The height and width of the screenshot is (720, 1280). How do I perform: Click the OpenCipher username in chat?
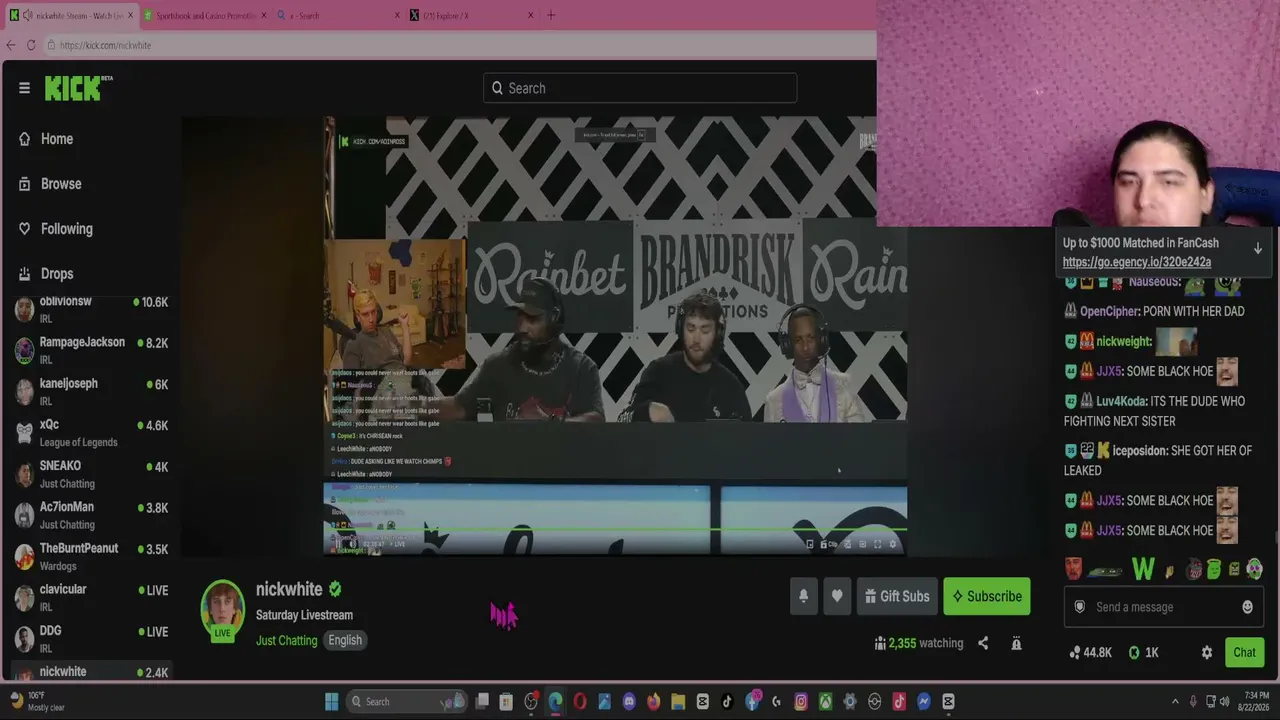(x=1109, y=311)
